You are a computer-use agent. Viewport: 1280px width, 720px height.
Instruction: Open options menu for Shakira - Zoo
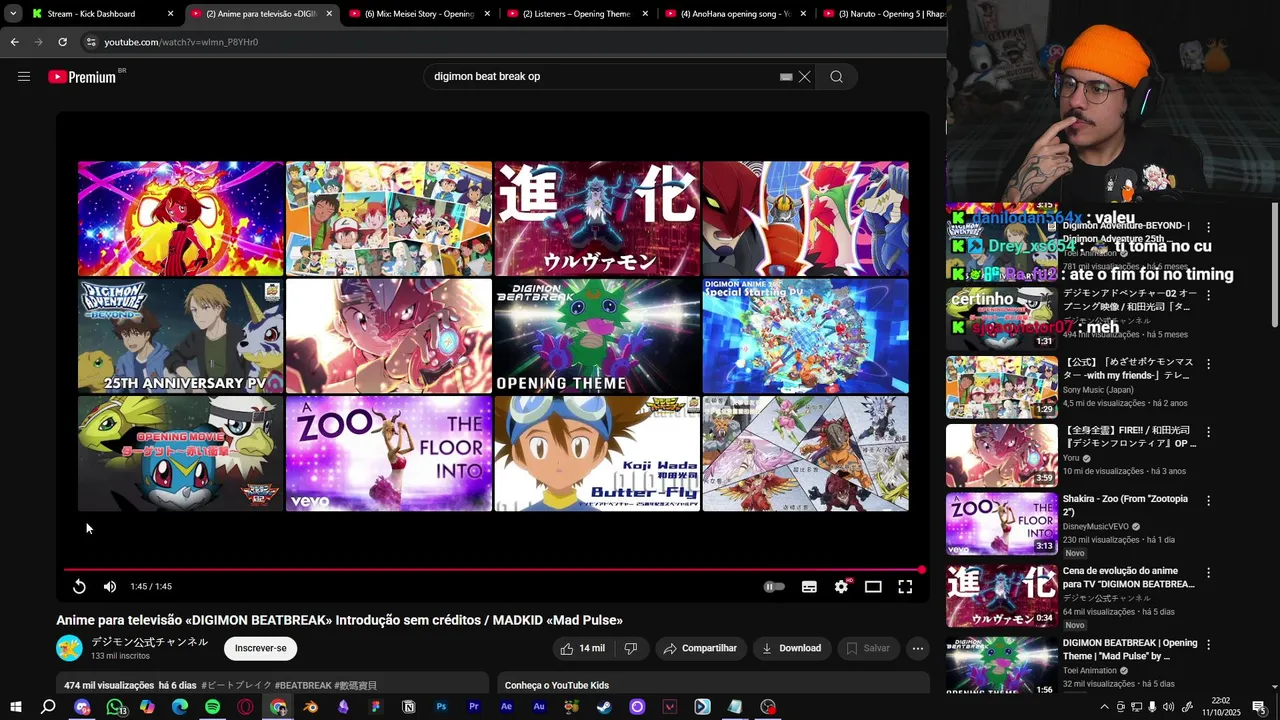coord(1208,500)
